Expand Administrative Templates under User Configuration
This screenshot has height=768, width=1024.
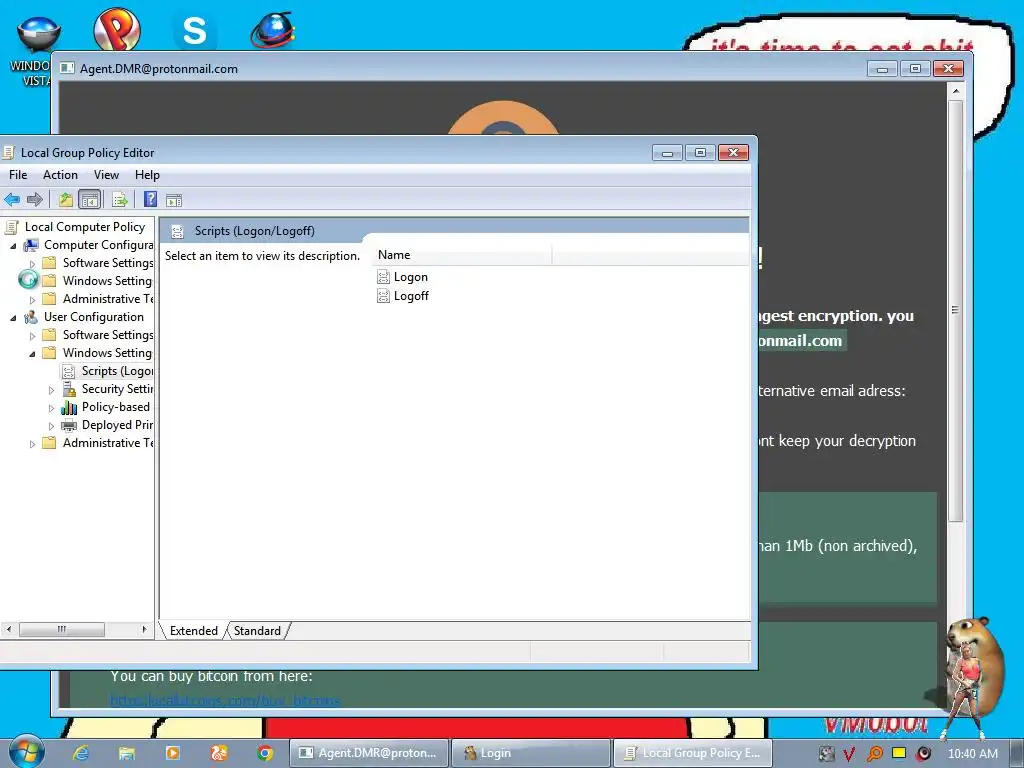tap(32, 443)
